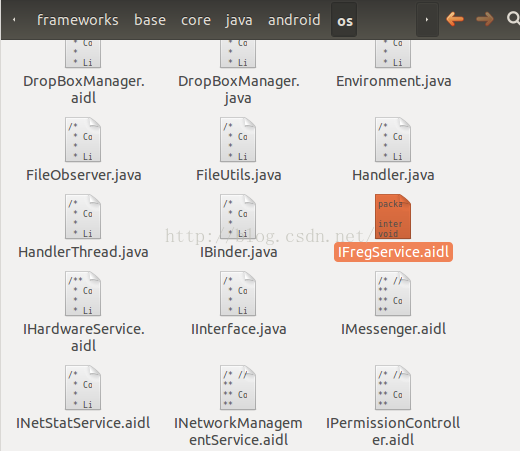This screenshot has height=451, width=520.
Task: Select the IPermissionController.aidl file icon
Action: pos(393,388)
